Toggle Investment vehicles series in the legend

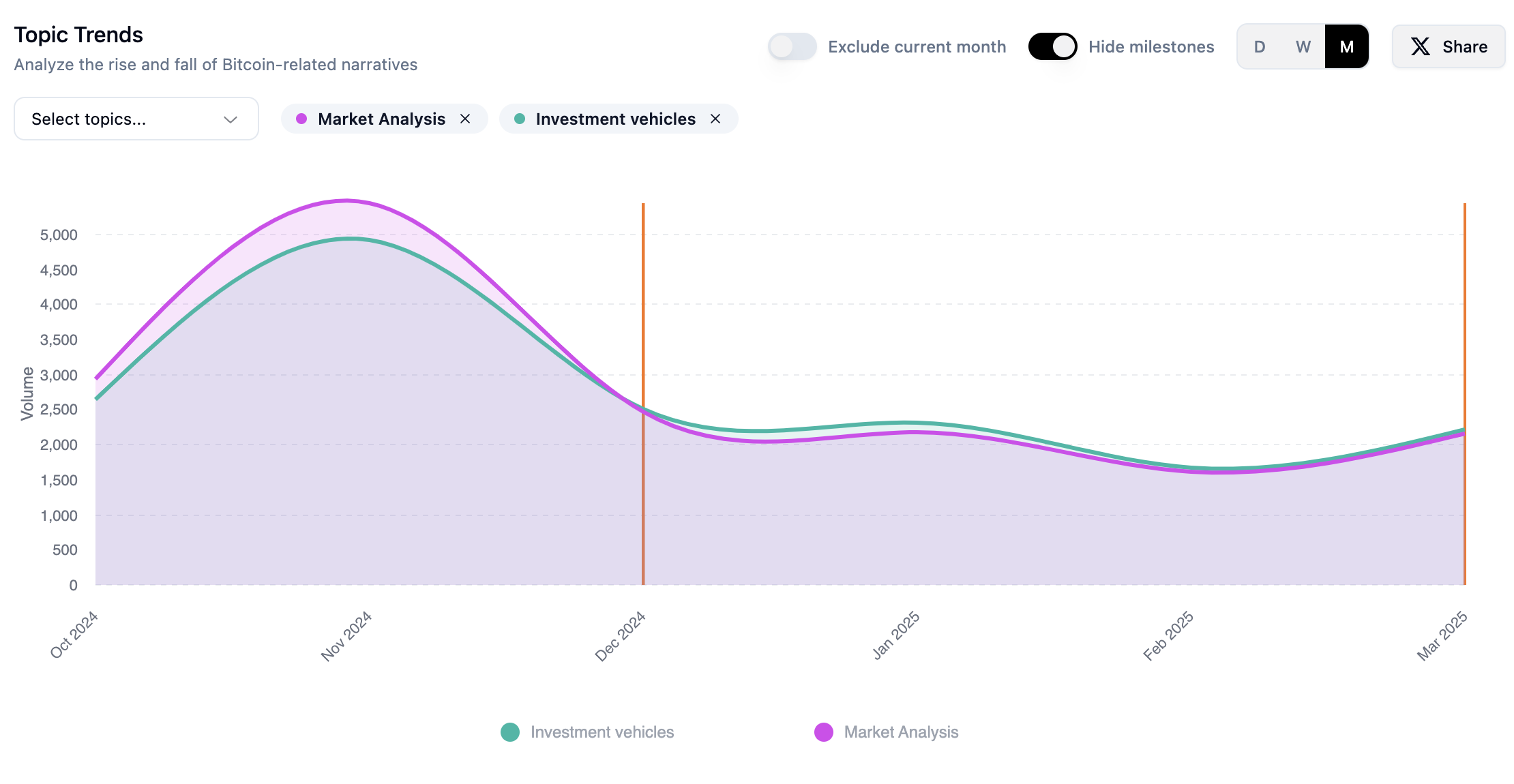[x=510, y=732]
